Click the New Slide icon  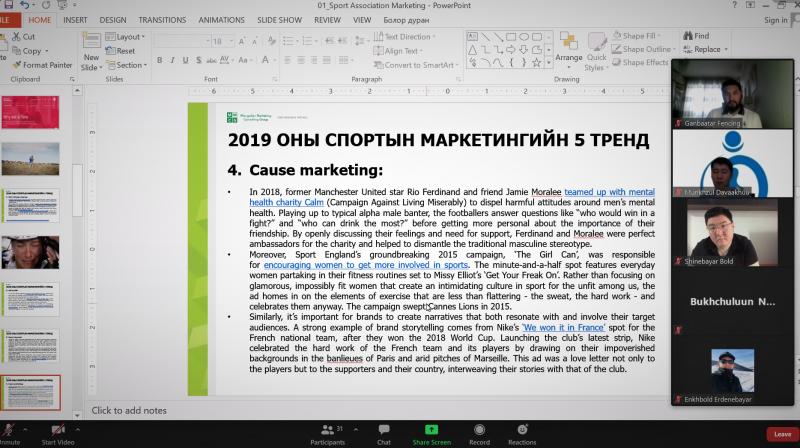[91, 41]
